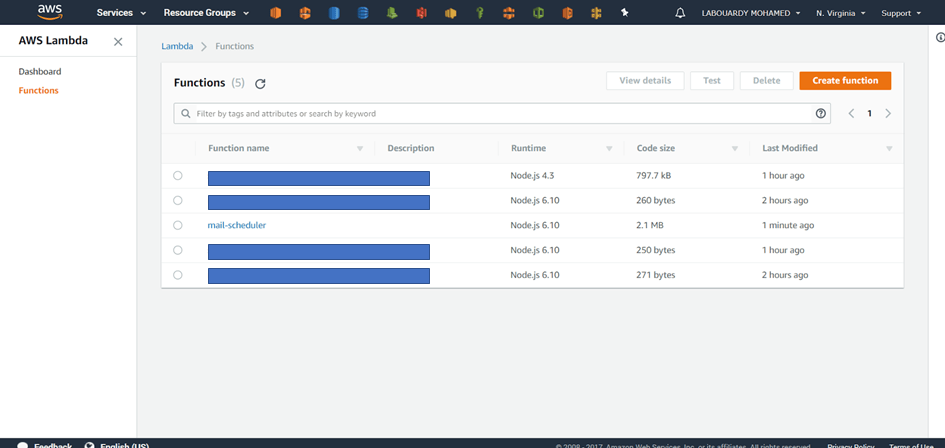Sort by Runtime column arrow
This screenshot has height=448, width=945.
pyautogui.click(x=609, y=148)
